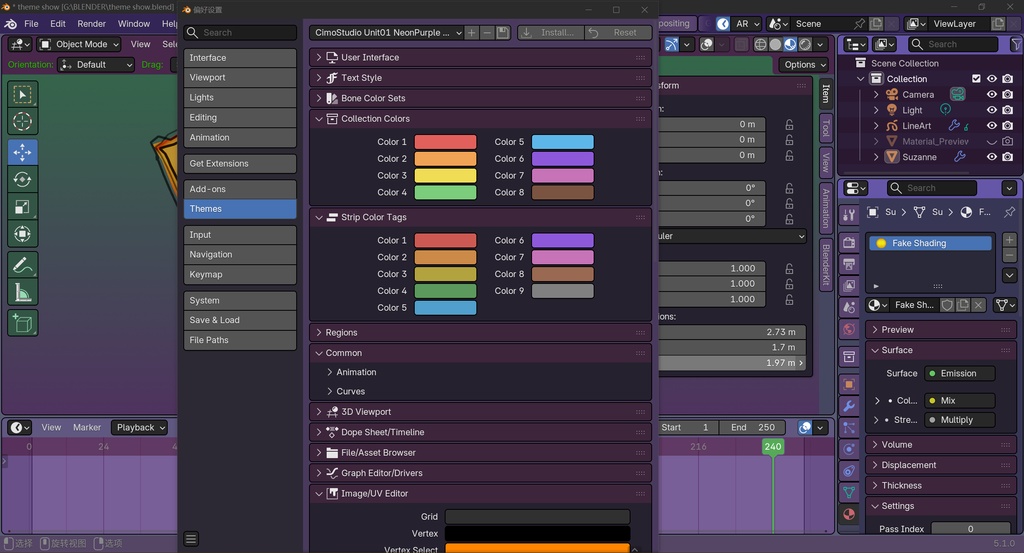Add a new theme preset with plus icon
Viewport: 1024px width, 553px height.
(x=472, y=33)
